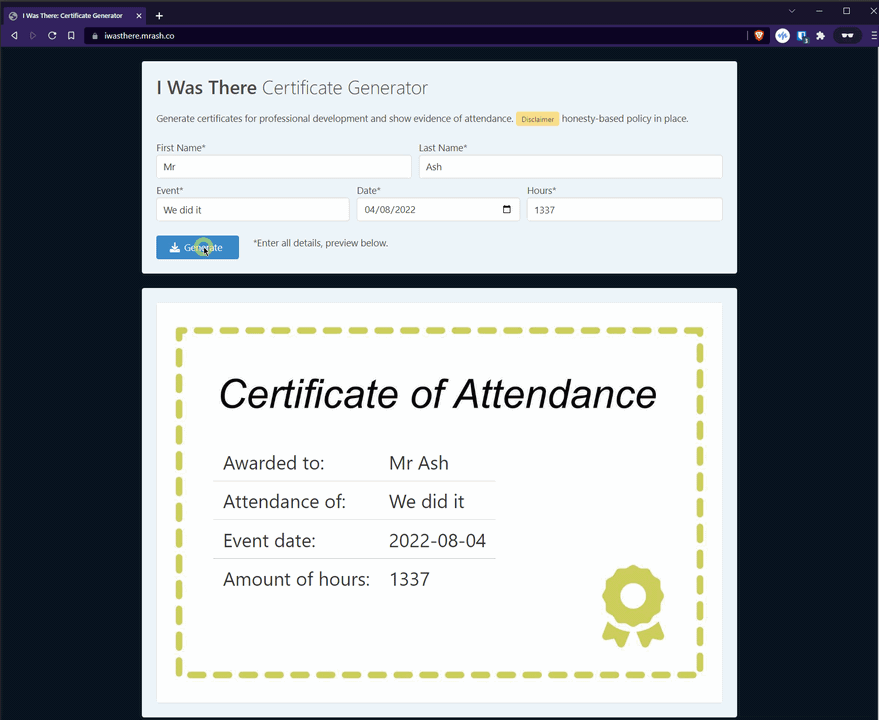Focus the First Name input field
Viewport: 879px width, 720px height.
point(283,167)
